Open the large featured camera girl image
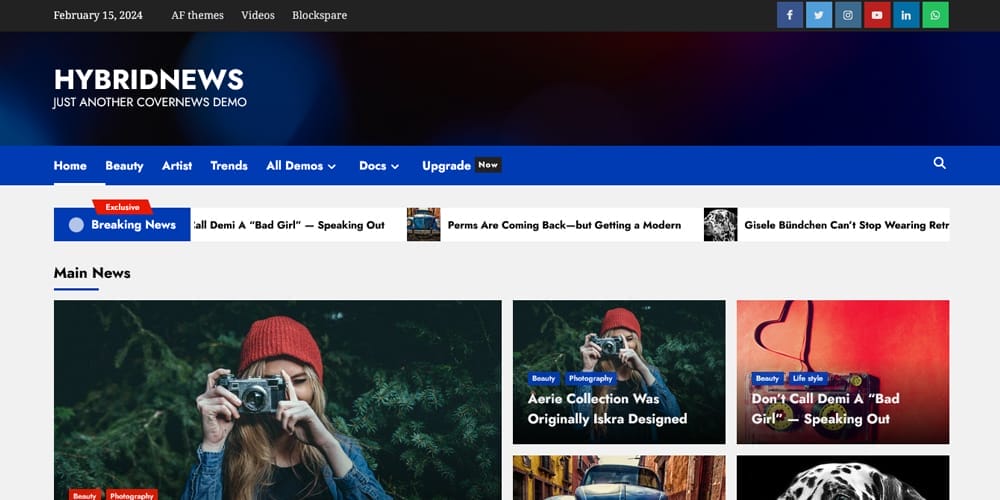The height and width of the screenshot is (500, 1000). click(277, 400)
